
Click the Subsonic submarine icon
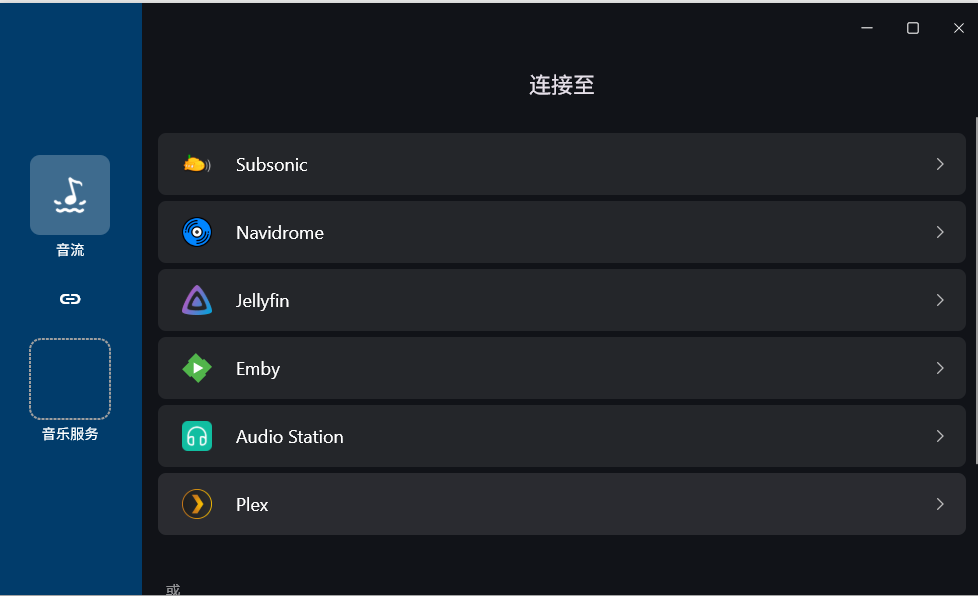[197, 164]
